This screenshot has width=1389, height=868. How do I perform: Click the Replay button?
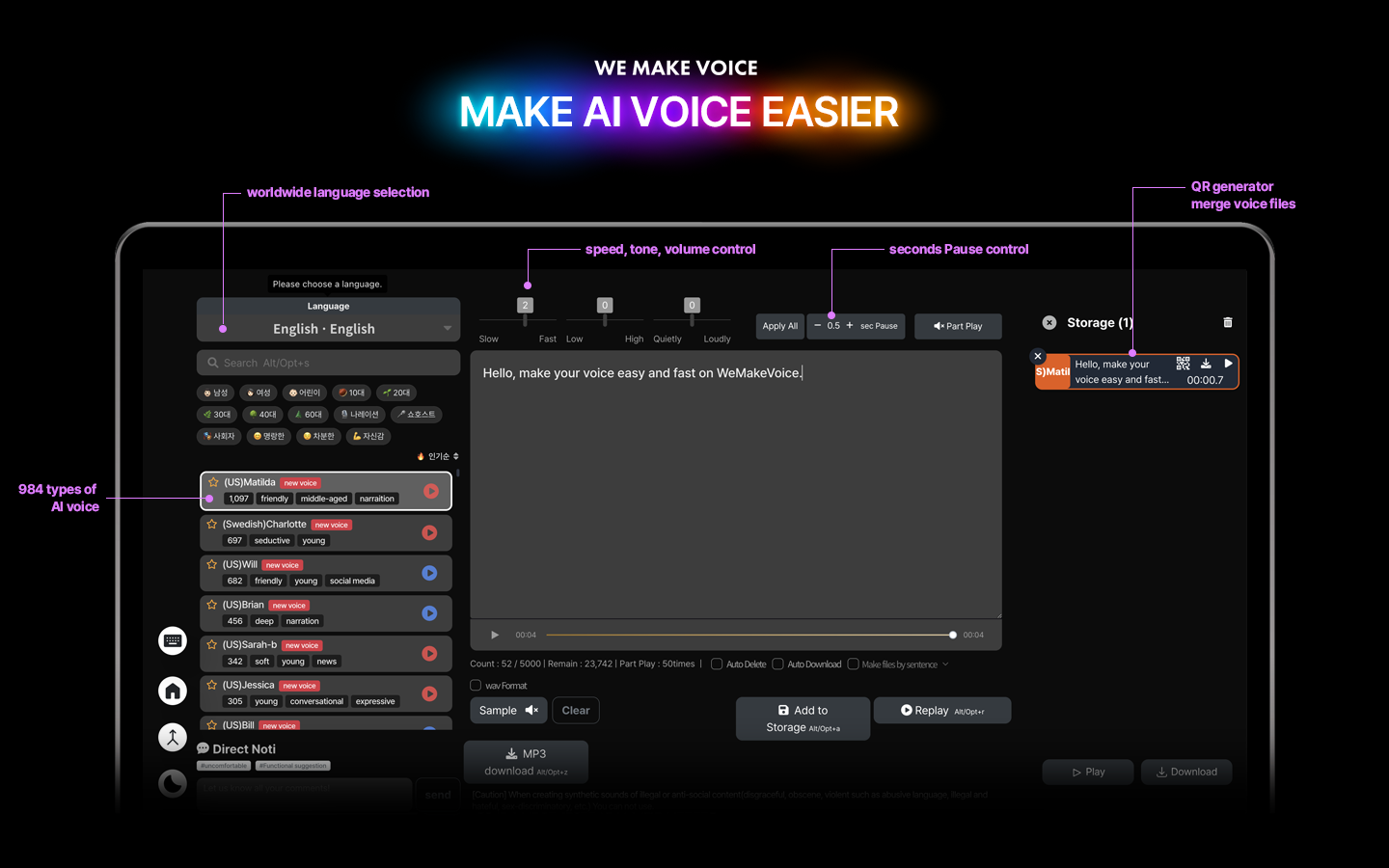[942, 711]
